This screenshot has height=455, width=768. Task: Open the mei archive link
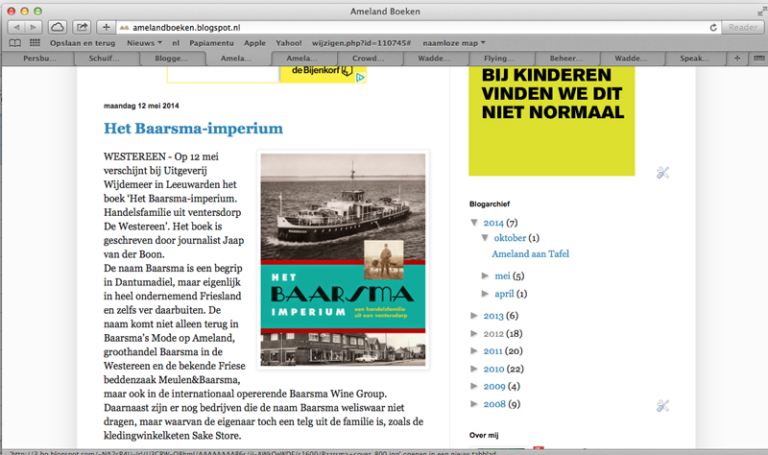click(503, 276)
